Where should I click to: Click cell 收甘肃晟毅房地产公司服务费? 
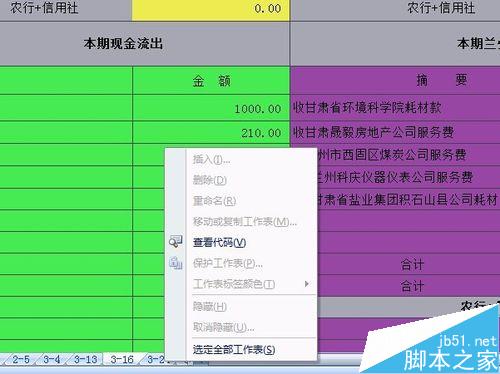[395, 132]
